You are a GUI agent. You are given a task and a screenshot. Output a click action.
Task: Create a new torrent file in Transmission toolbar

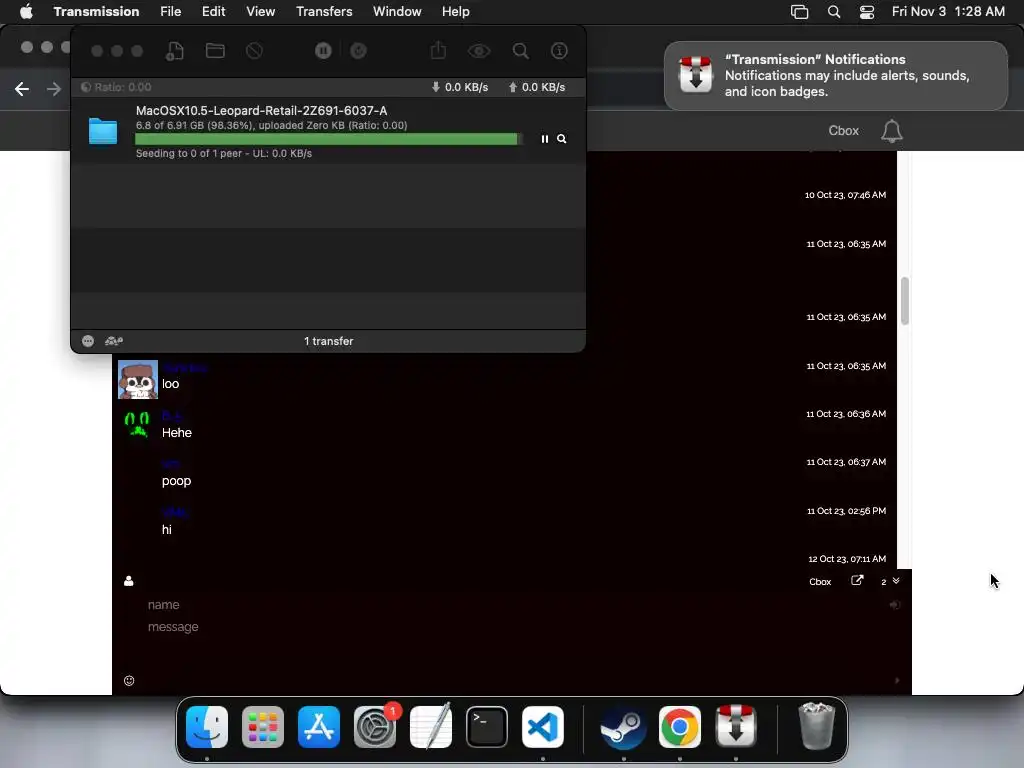point(174,51)
